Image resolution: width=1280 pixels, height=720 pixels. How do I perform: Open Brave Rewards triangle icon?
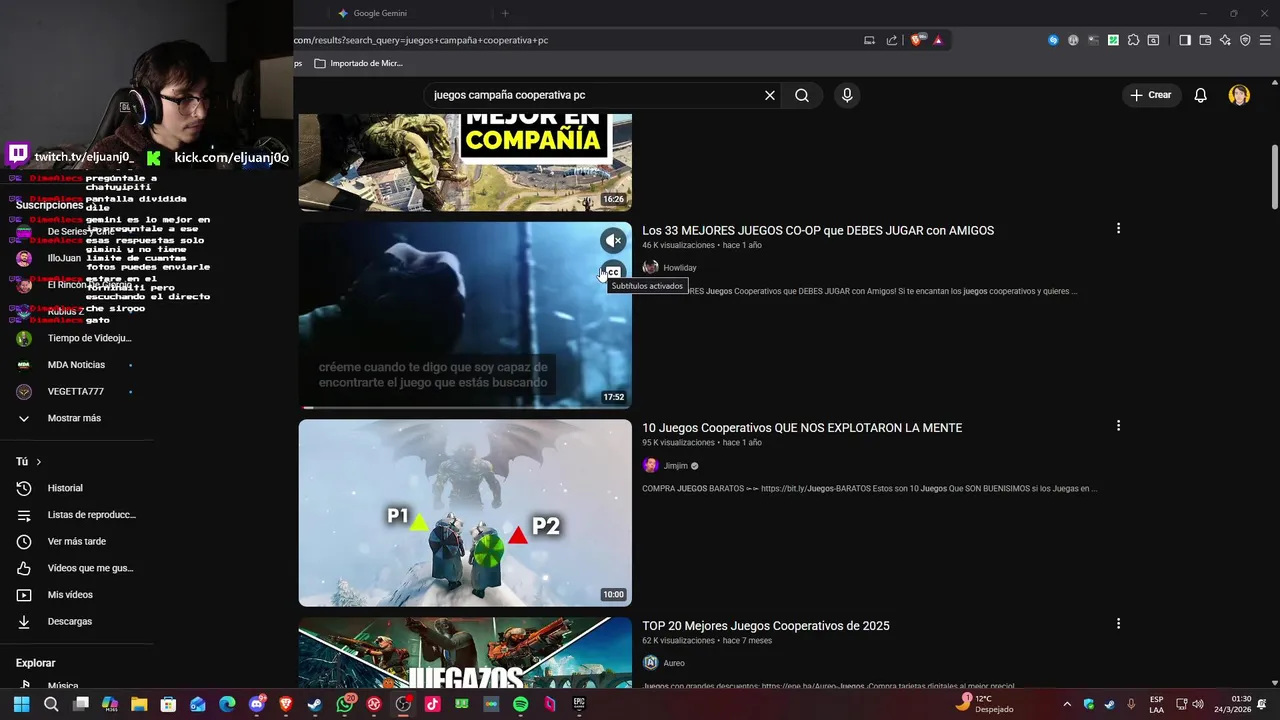click(x=938, y=40)
